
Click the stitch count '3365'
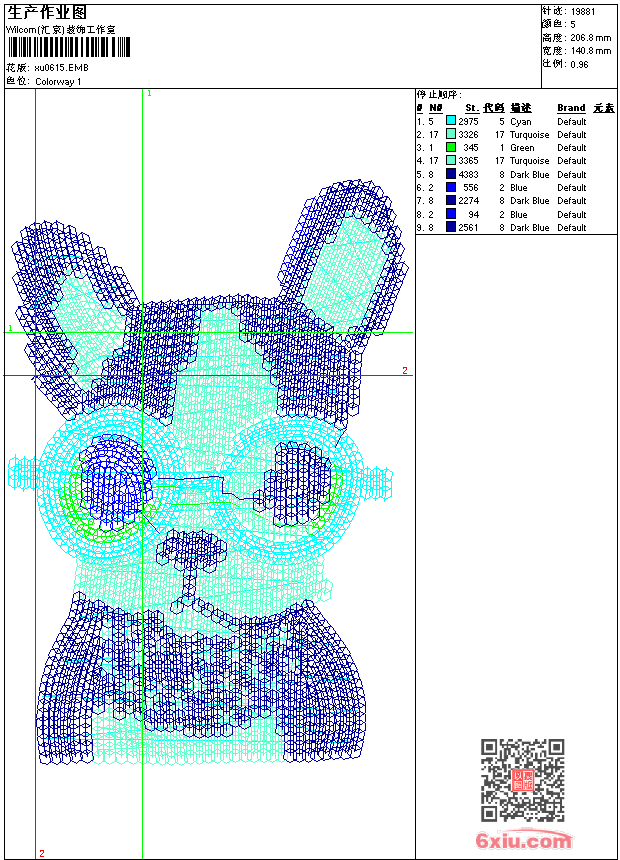pos(469,161)
